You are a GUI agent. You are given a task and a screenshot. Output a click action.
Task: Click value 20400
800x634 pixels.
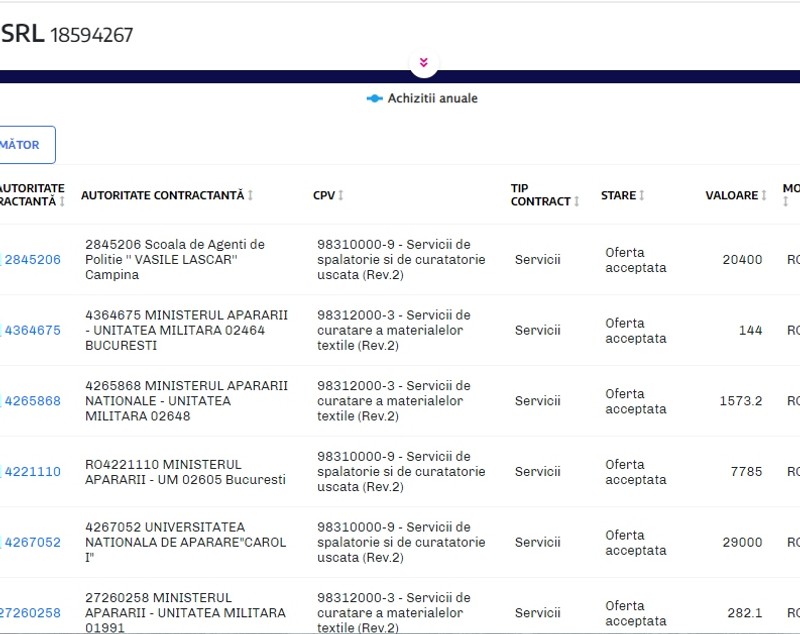742,260
